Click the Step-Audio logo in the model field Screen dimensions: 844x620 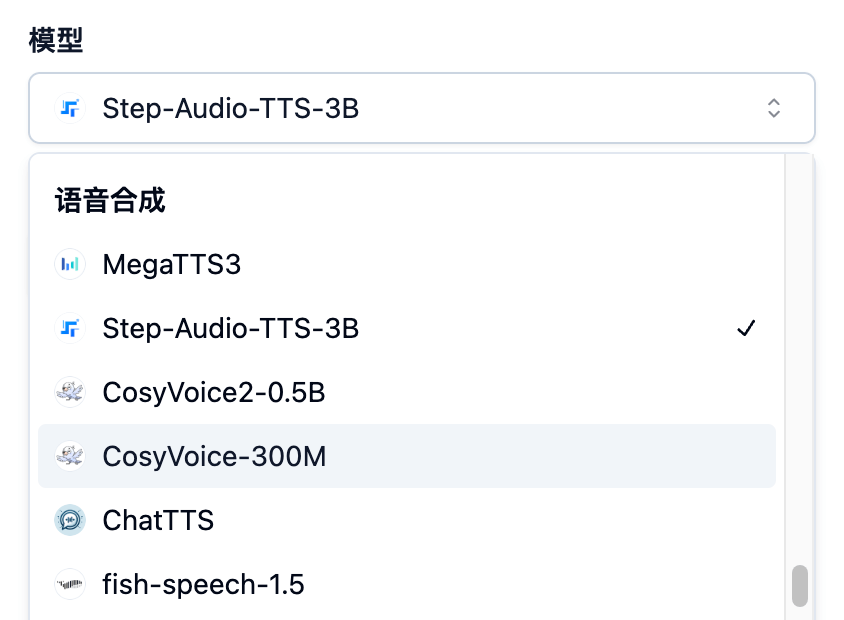[x=69, y=108]
